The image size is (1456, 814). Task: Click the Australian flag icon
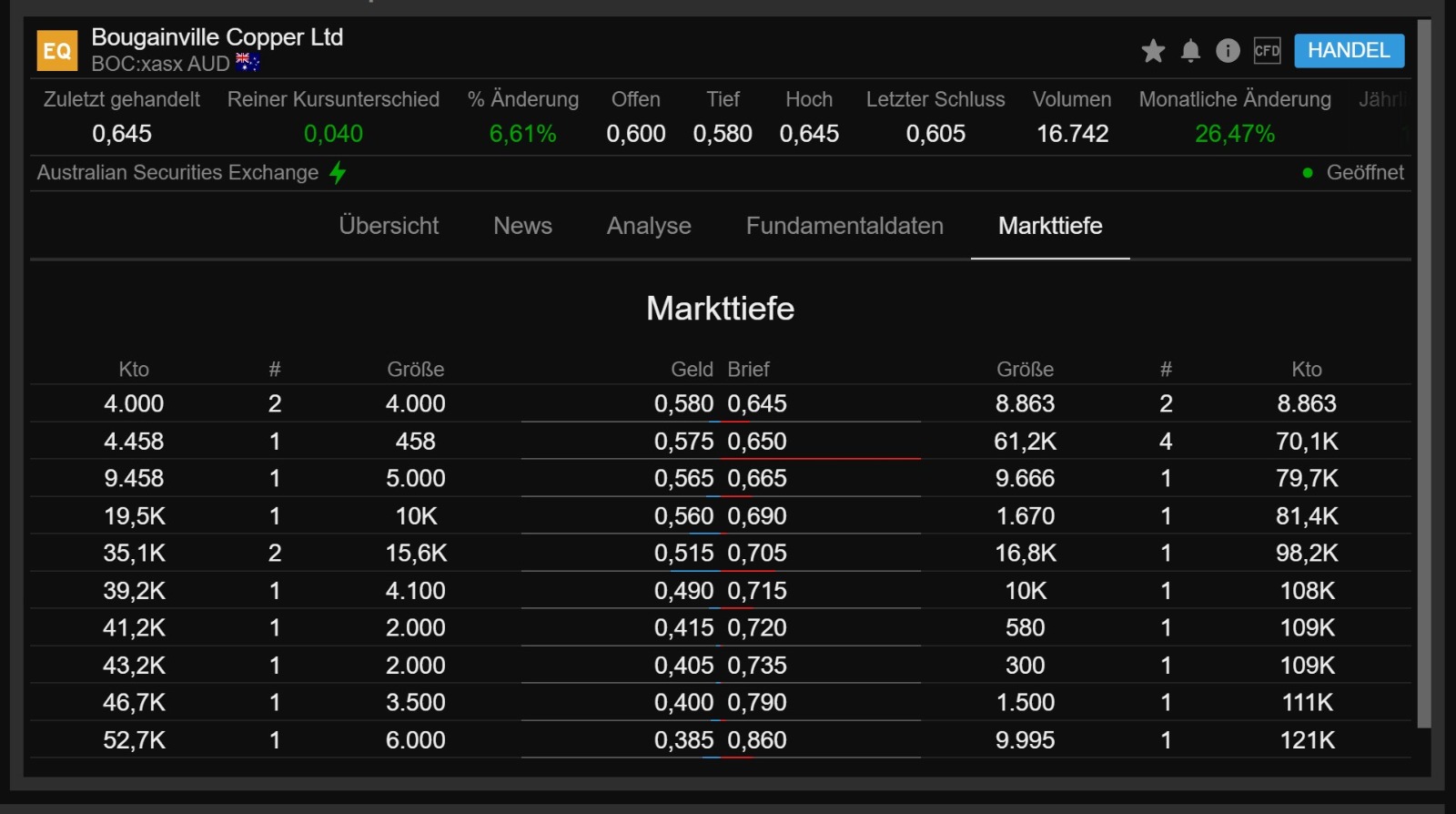coord(248,63)
